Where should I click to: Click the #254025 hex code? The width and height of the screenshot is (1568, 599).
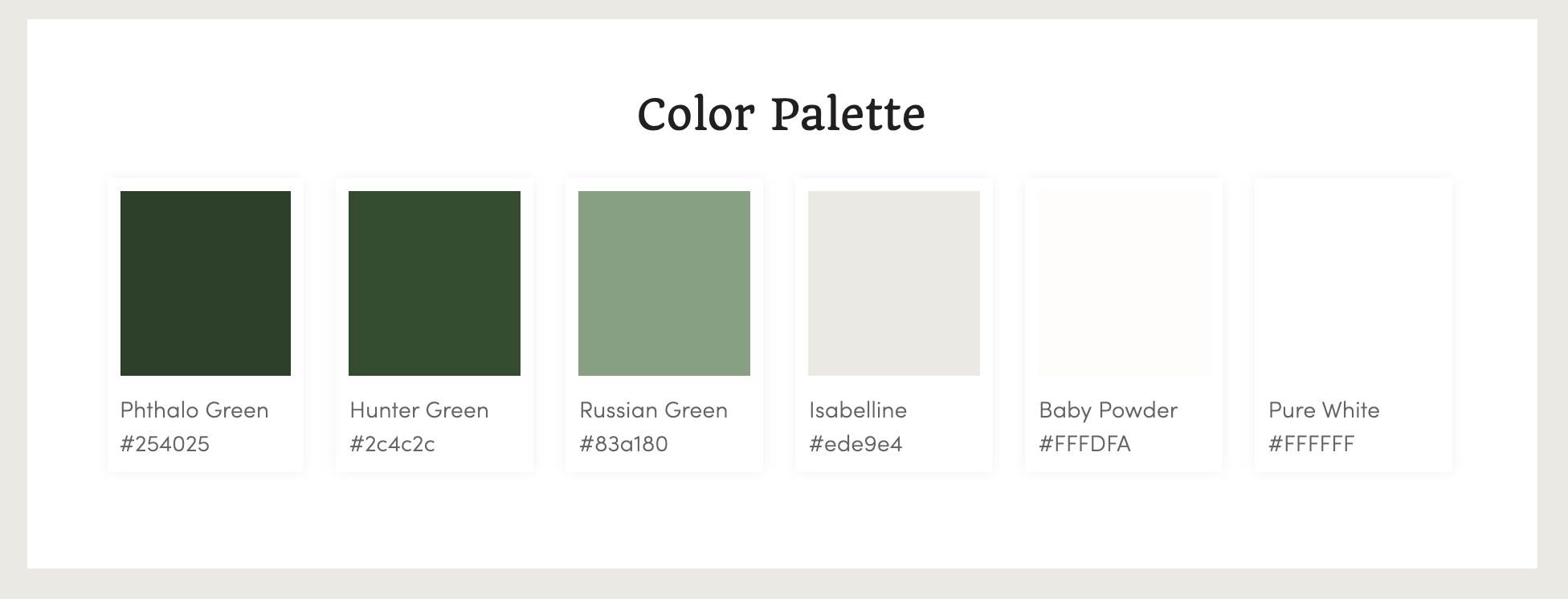(165, 444)
